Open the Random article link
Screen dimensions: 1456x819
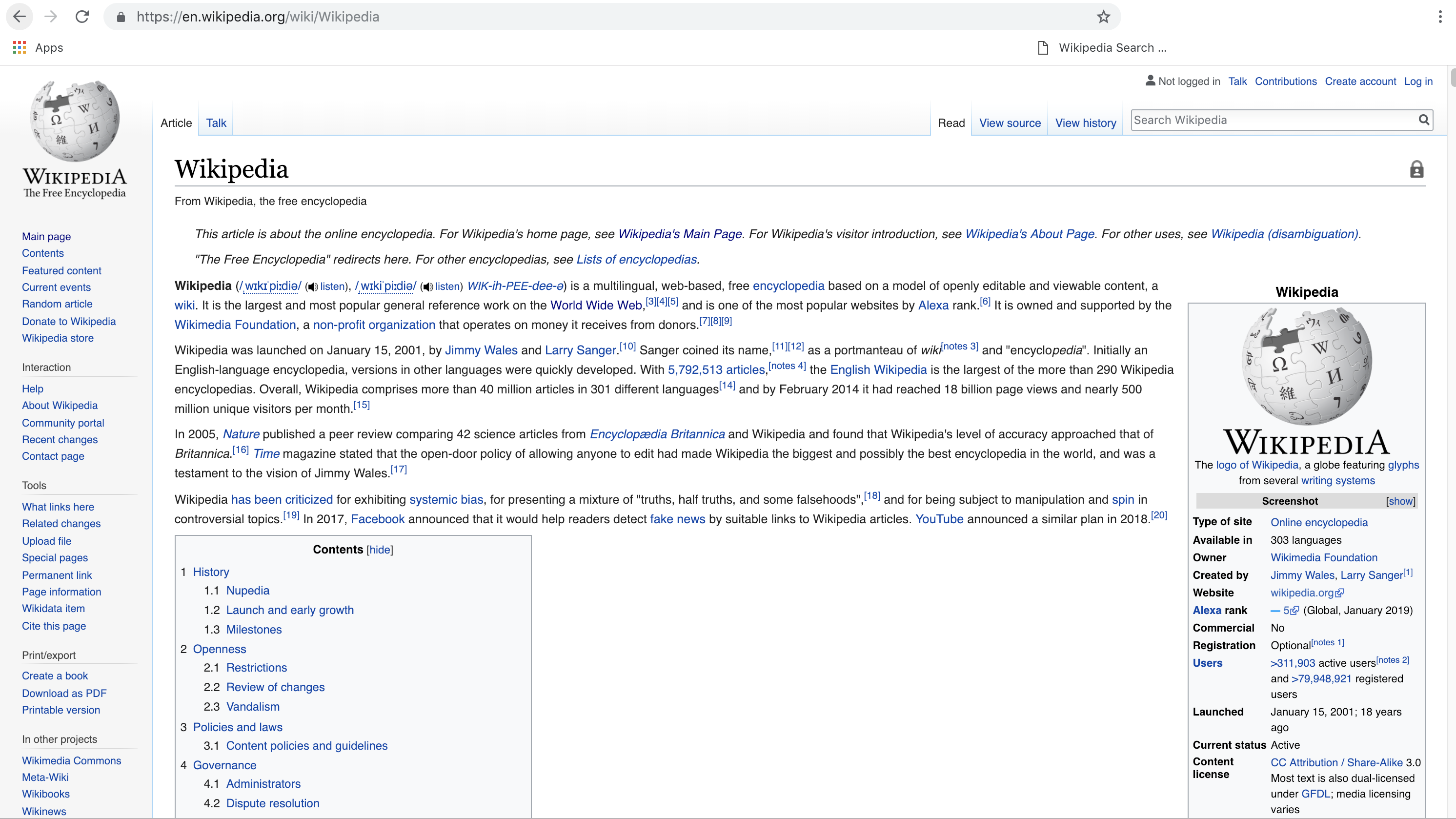coord(57,304)
